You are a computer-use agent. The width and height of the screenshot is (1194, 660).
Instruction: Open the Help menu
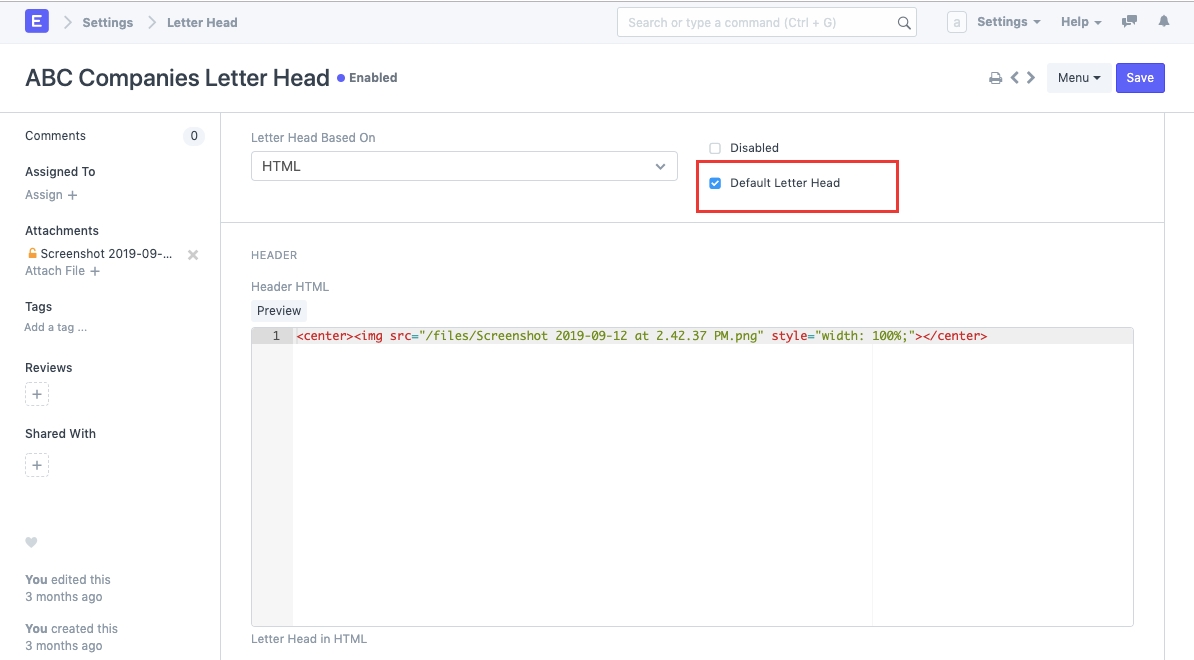(1080, 22)
